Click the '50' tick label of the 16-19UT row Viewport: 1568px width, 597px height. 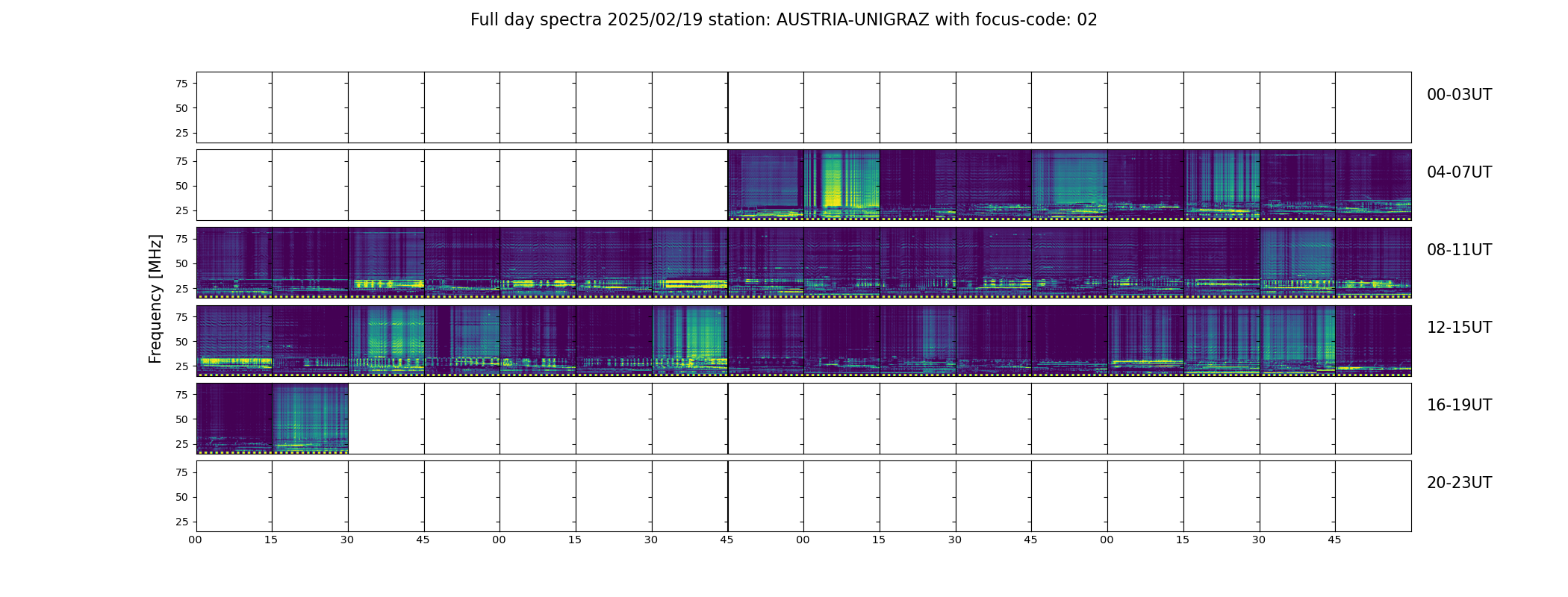click(181, 419)
